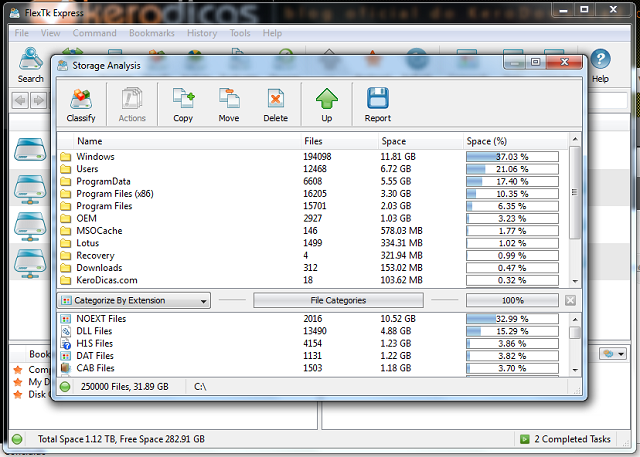640x457 pixels.
Task: Click the Total Space 1.12 TB status text
Action: pos(121,439)
